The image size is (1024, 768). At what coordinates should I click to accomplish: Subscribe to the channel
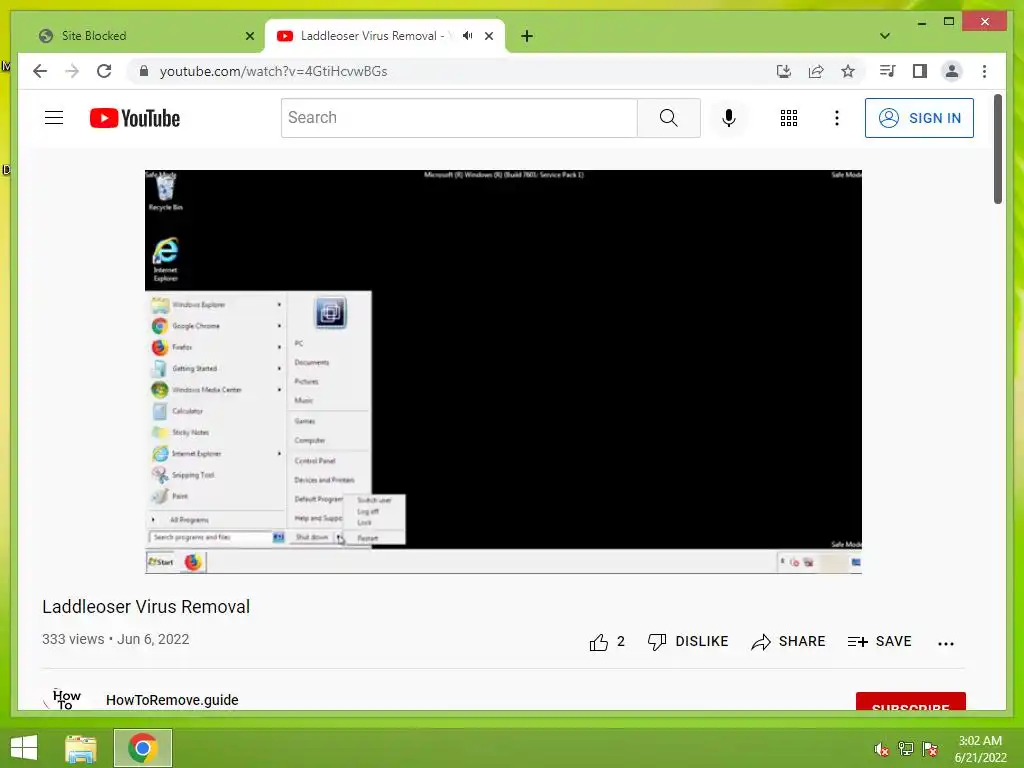click(x=910, y=701)
